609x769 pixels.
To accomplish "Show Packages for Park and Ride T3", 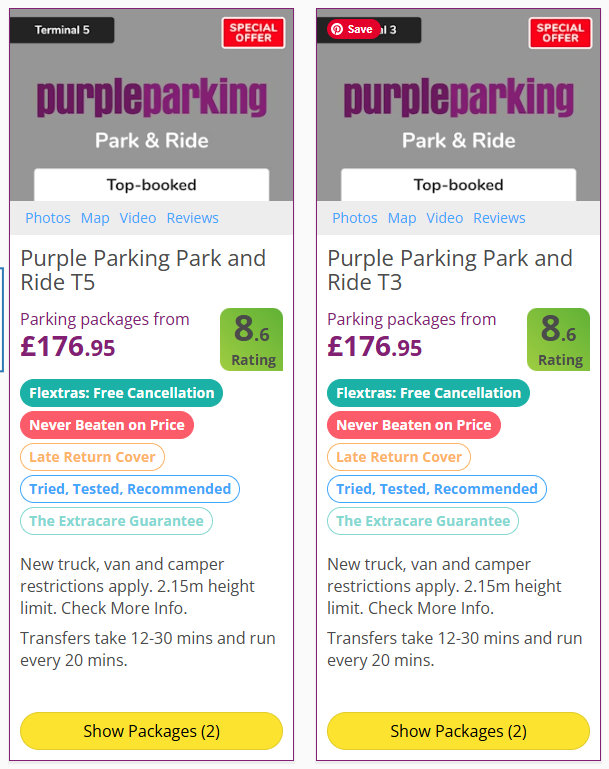I will pos(458,731).
